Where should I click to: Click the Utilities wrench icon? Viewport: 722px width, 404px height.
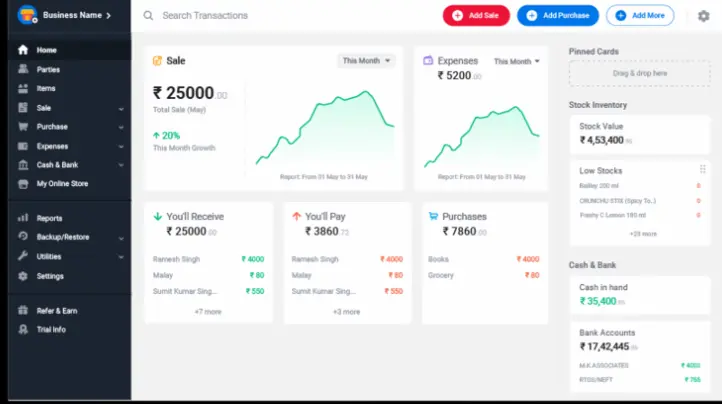pos(23,256)
